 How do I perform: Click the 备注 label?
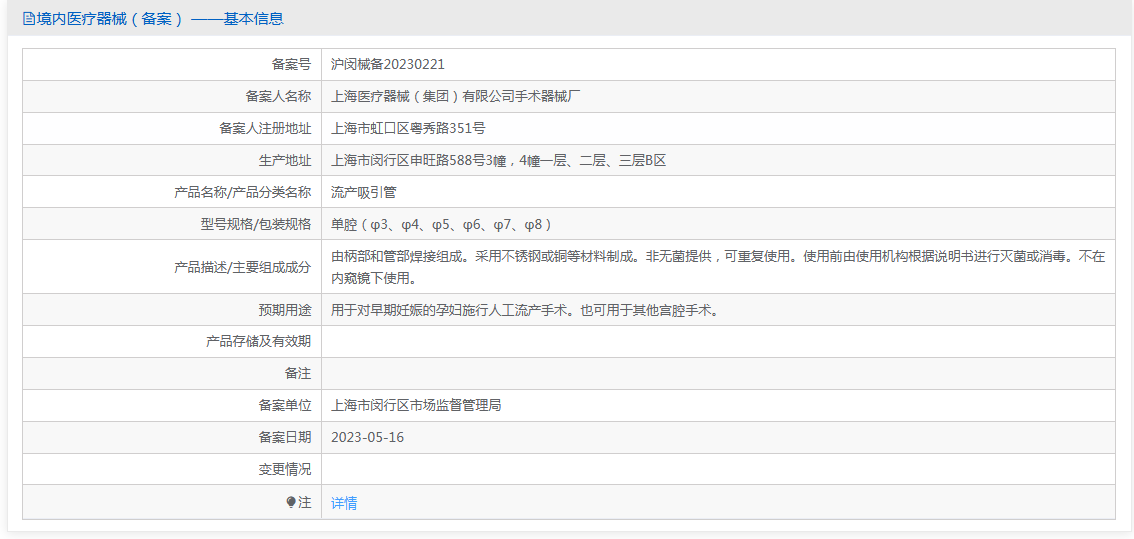(298, 374)
